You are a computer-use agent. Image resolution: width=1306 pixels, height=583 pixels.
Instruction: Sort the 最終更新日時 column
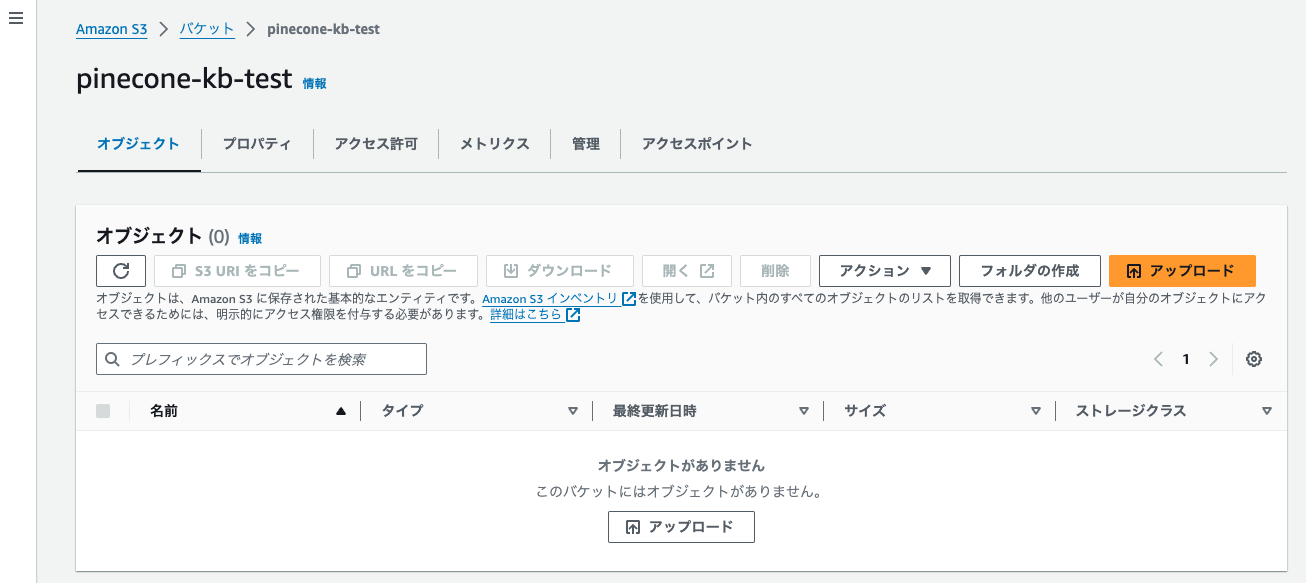(804, 411)
